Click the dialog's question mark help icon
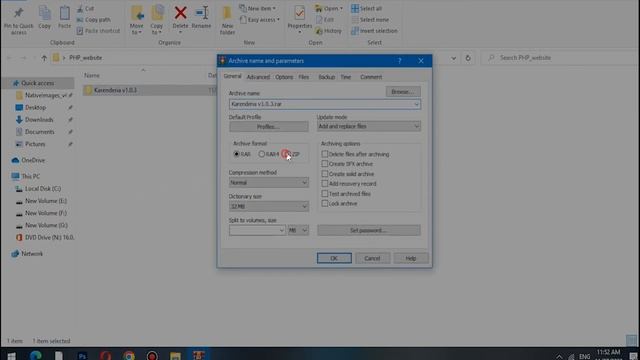The height and width of the screenshot is (360, 640). coord(400,61)
